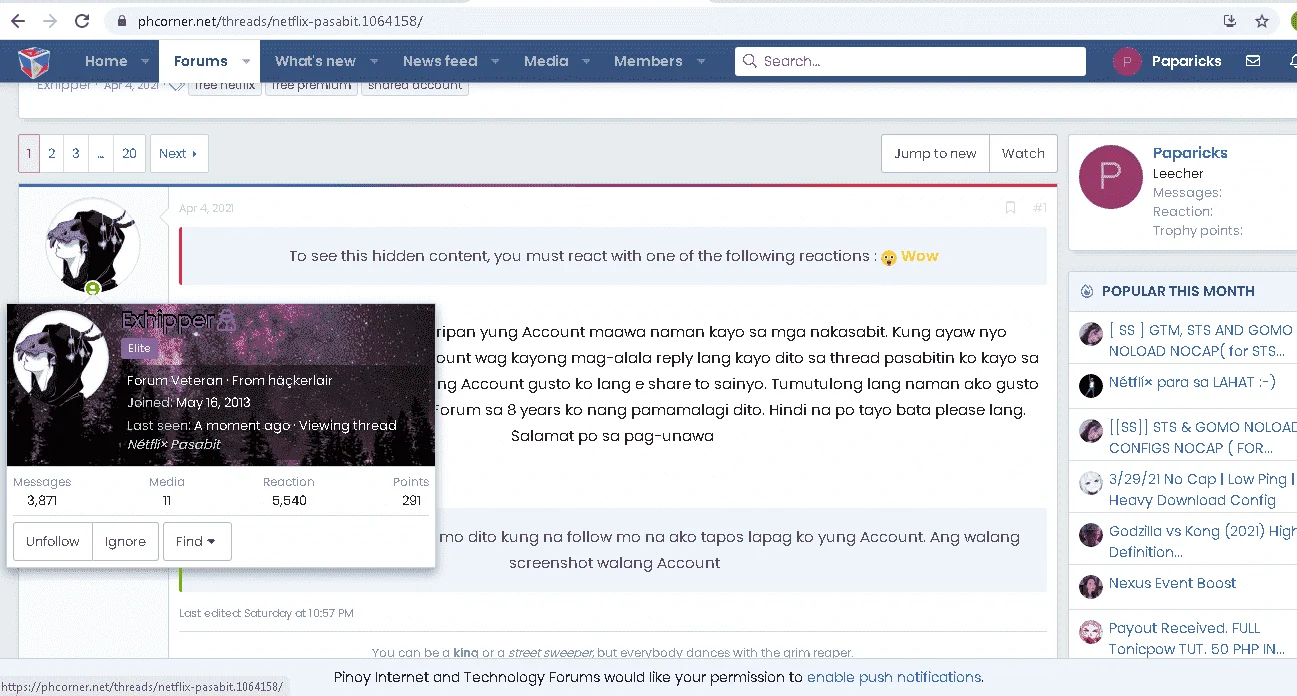The width and height of the screenshot is (1297, 696).
Task: Bookmark page with star icon
Action: click(x=1262, y=21)
